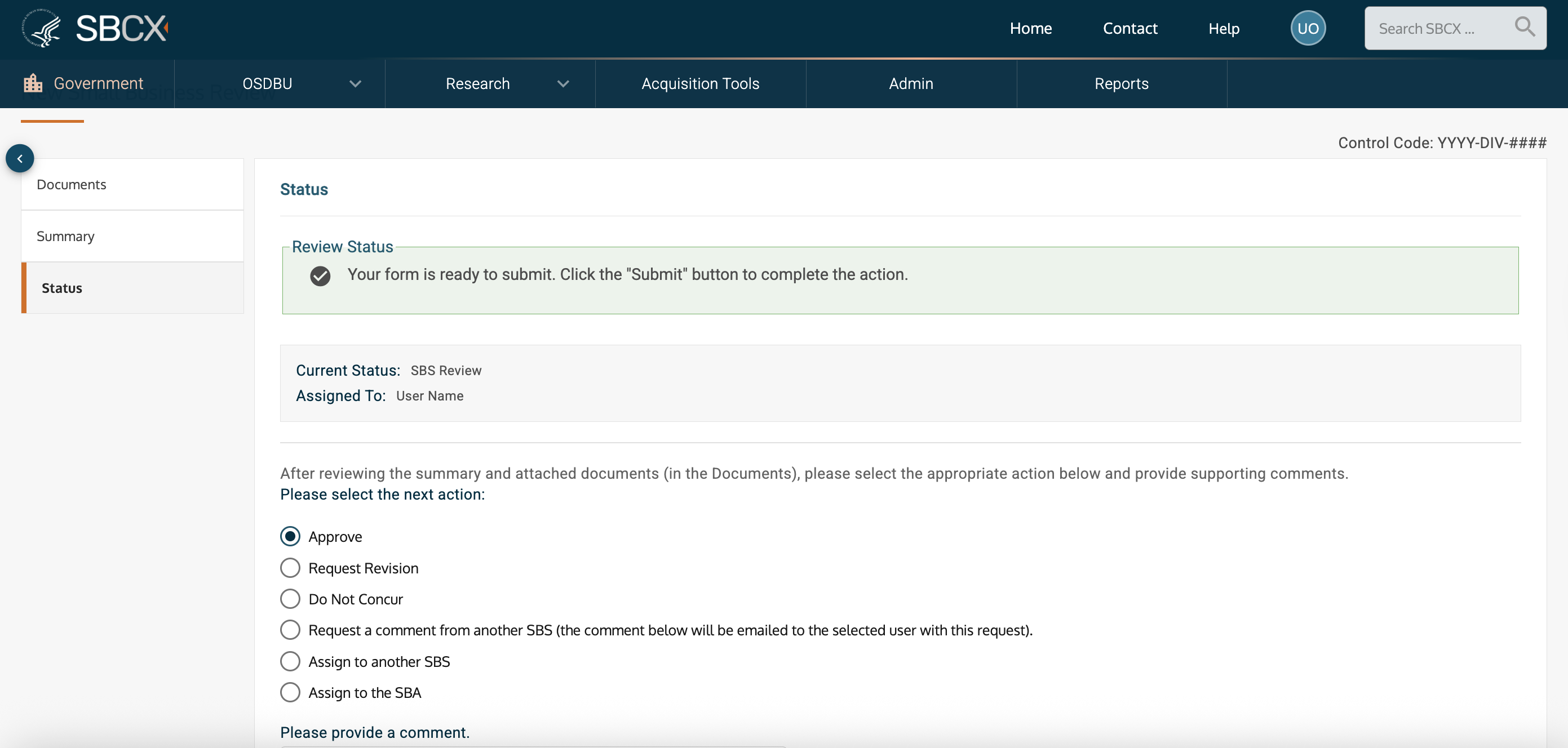Viewport: 1568px width, 748px height.
Task: Open the Reports menu item
Action: pos(1121,84)
